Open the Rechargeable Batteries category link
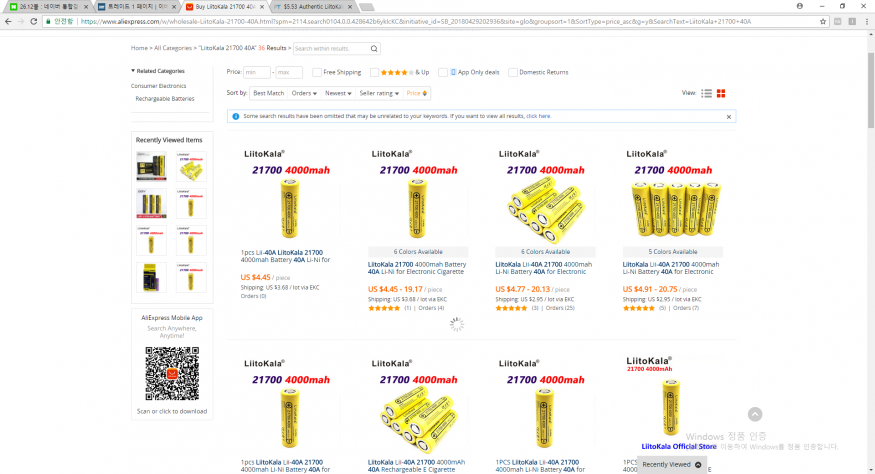Screen dimensions: 875x474 (x=165, y=99)
